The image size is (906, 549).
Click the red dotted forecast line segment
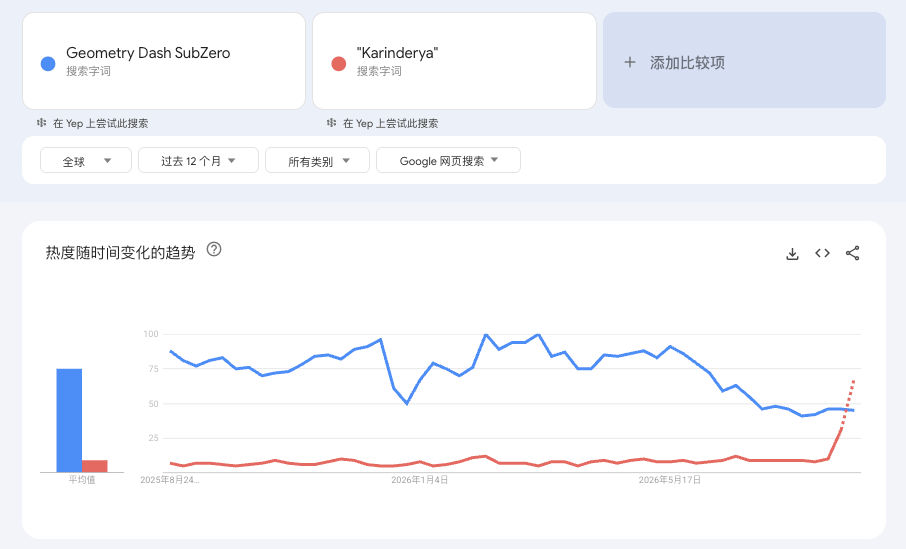[x=848, y=404]
